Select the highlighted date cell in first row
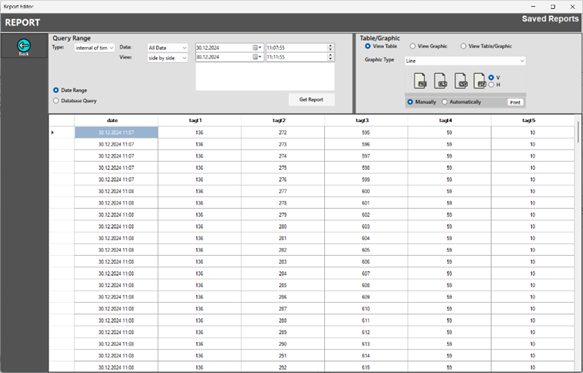 [116, 132]
